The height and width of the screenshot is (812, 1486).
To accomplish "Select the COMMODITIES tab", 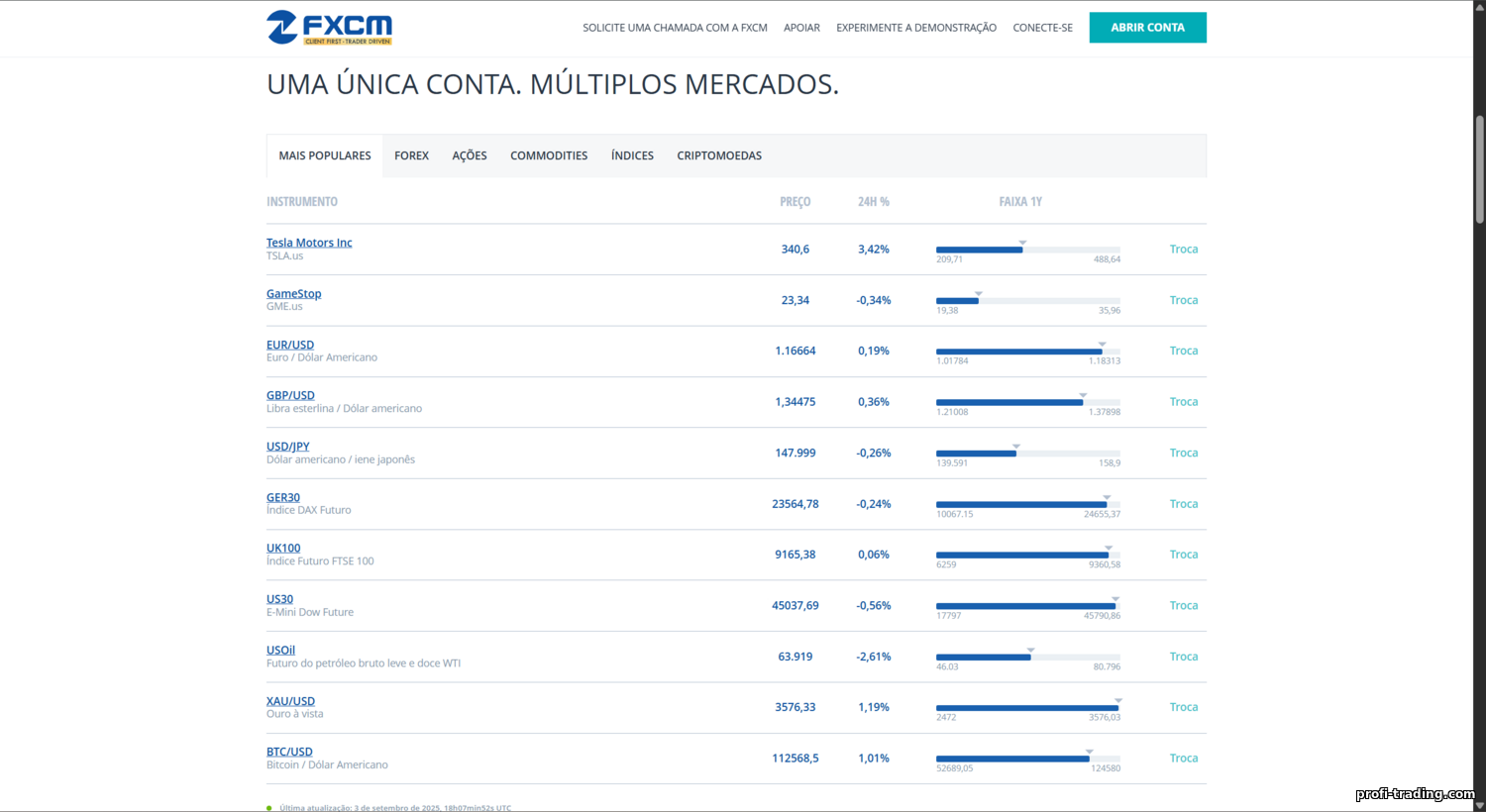I will click(x=549, y=155).
